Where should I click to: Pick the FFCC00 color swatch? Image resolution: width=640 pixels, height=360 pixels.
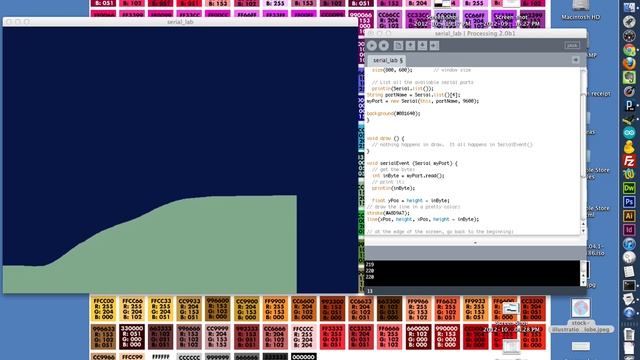(104, 309)
